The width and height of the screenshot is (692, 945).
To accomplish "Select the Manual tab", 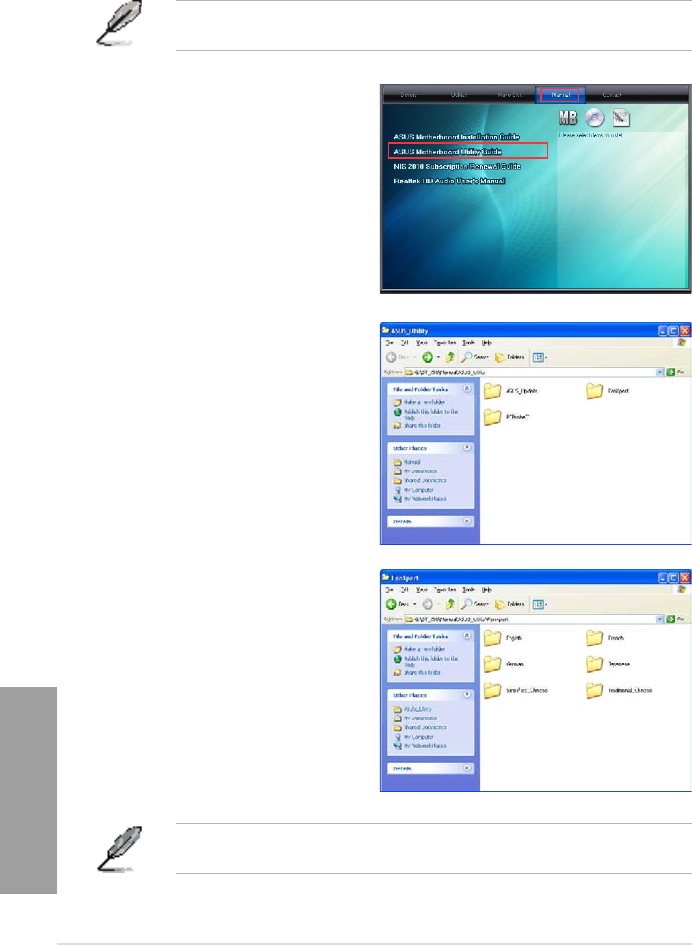I will click(x=560, y=95).
